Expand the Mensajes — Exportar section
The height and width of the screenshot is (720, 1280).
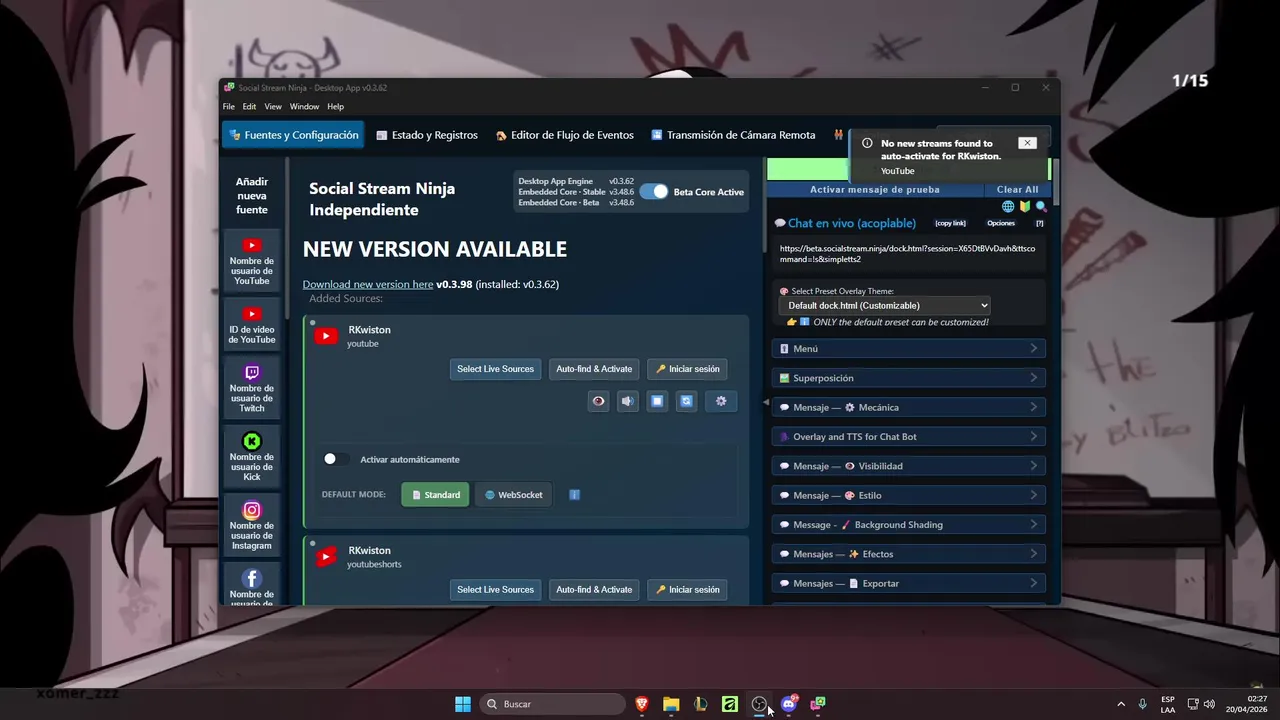tap(909, 583)
